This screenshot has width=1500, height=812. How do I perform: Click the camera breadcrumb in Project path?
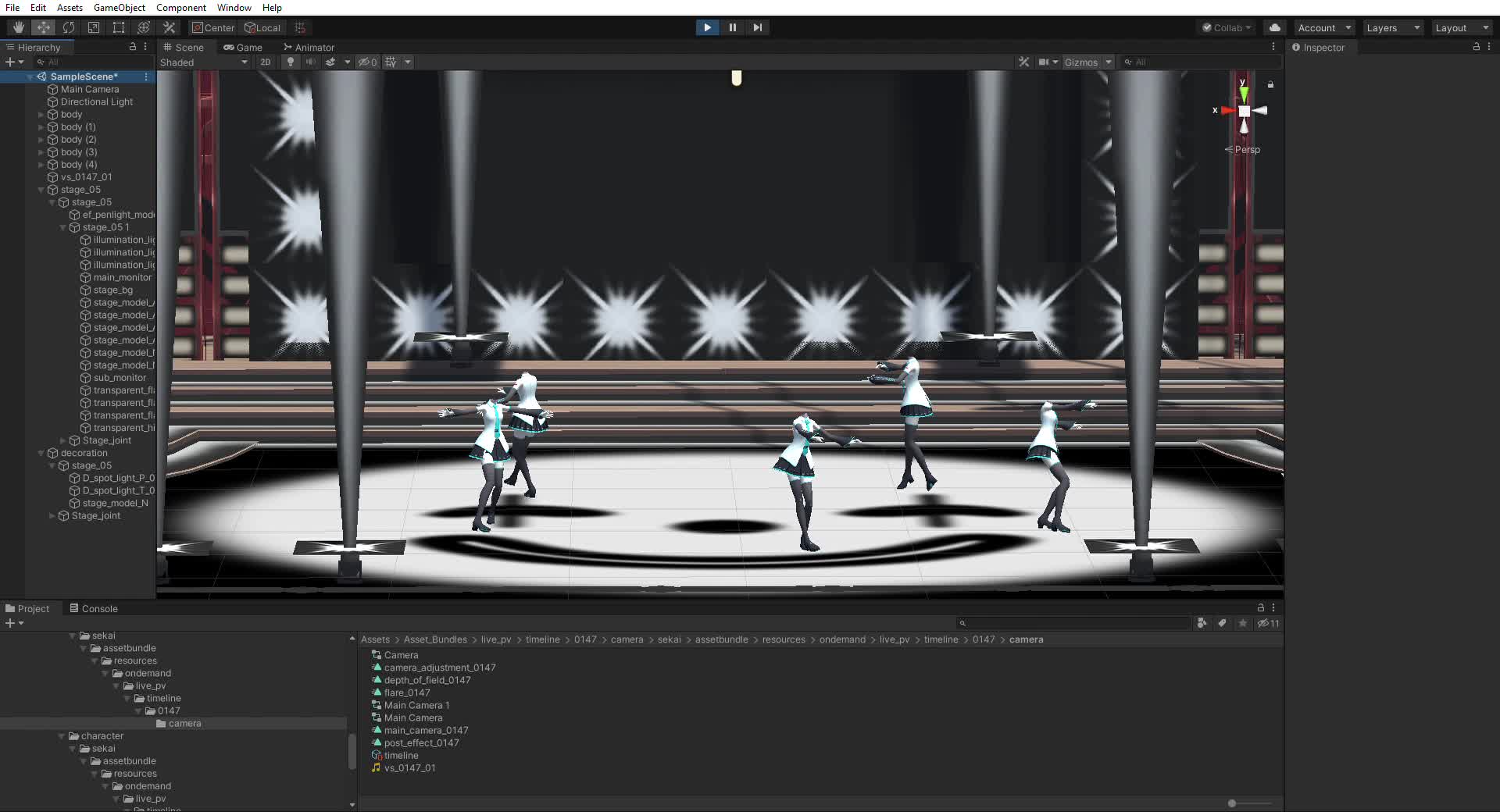1027,639
